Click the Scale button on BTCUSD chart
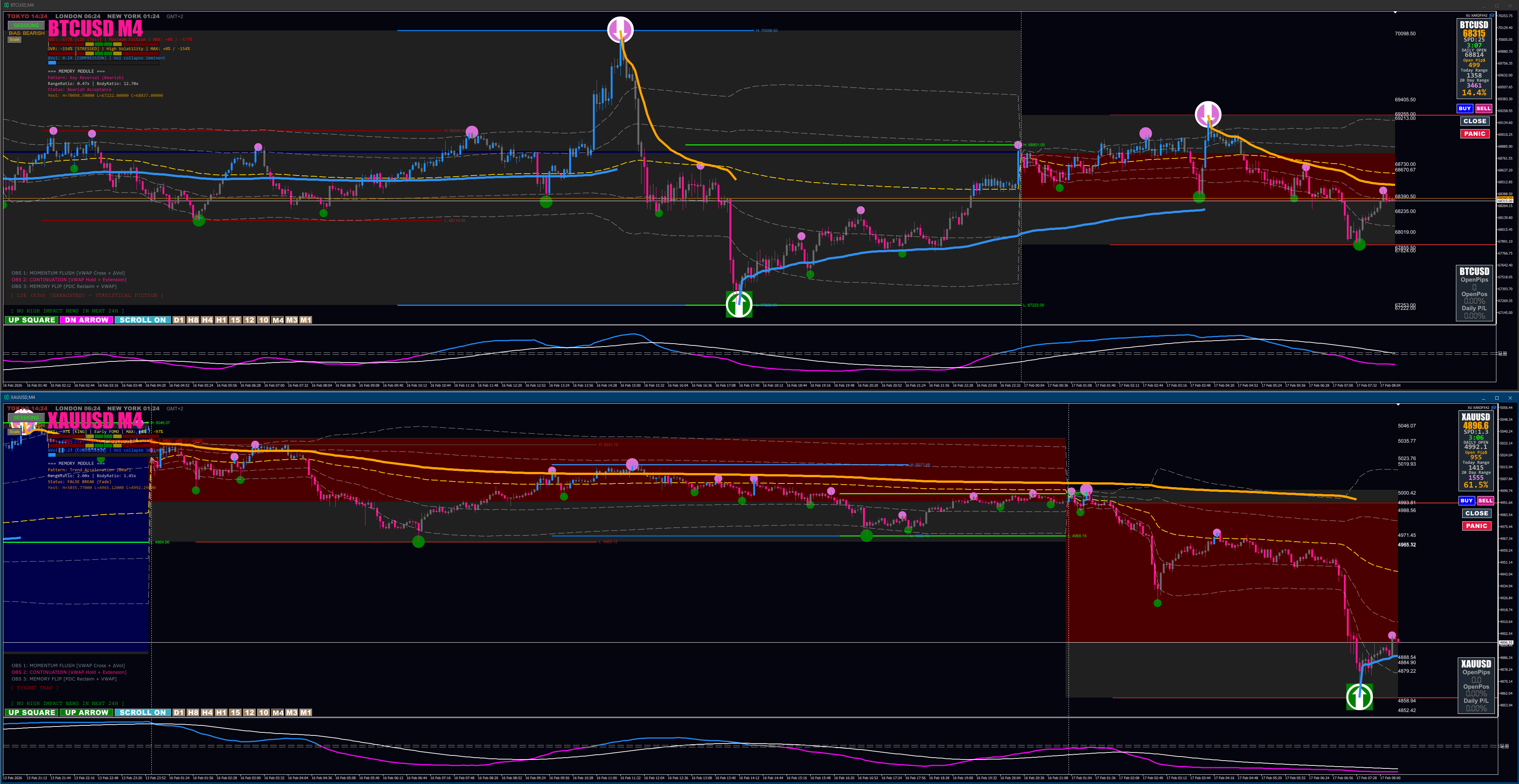The image size is (1519, 784). coord(14,39)
